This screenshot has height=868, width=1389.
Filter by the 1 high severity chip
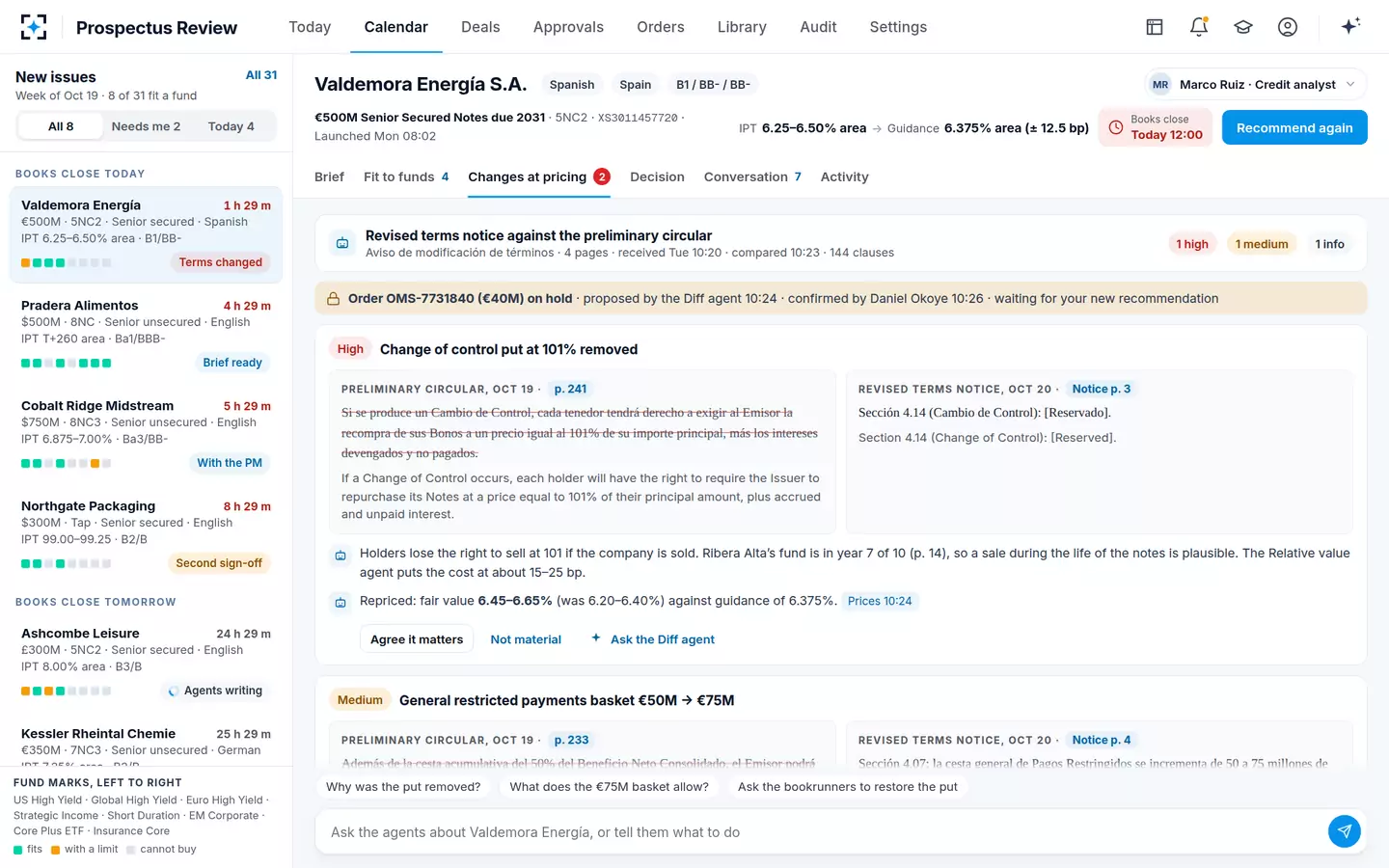(1192, 244)
